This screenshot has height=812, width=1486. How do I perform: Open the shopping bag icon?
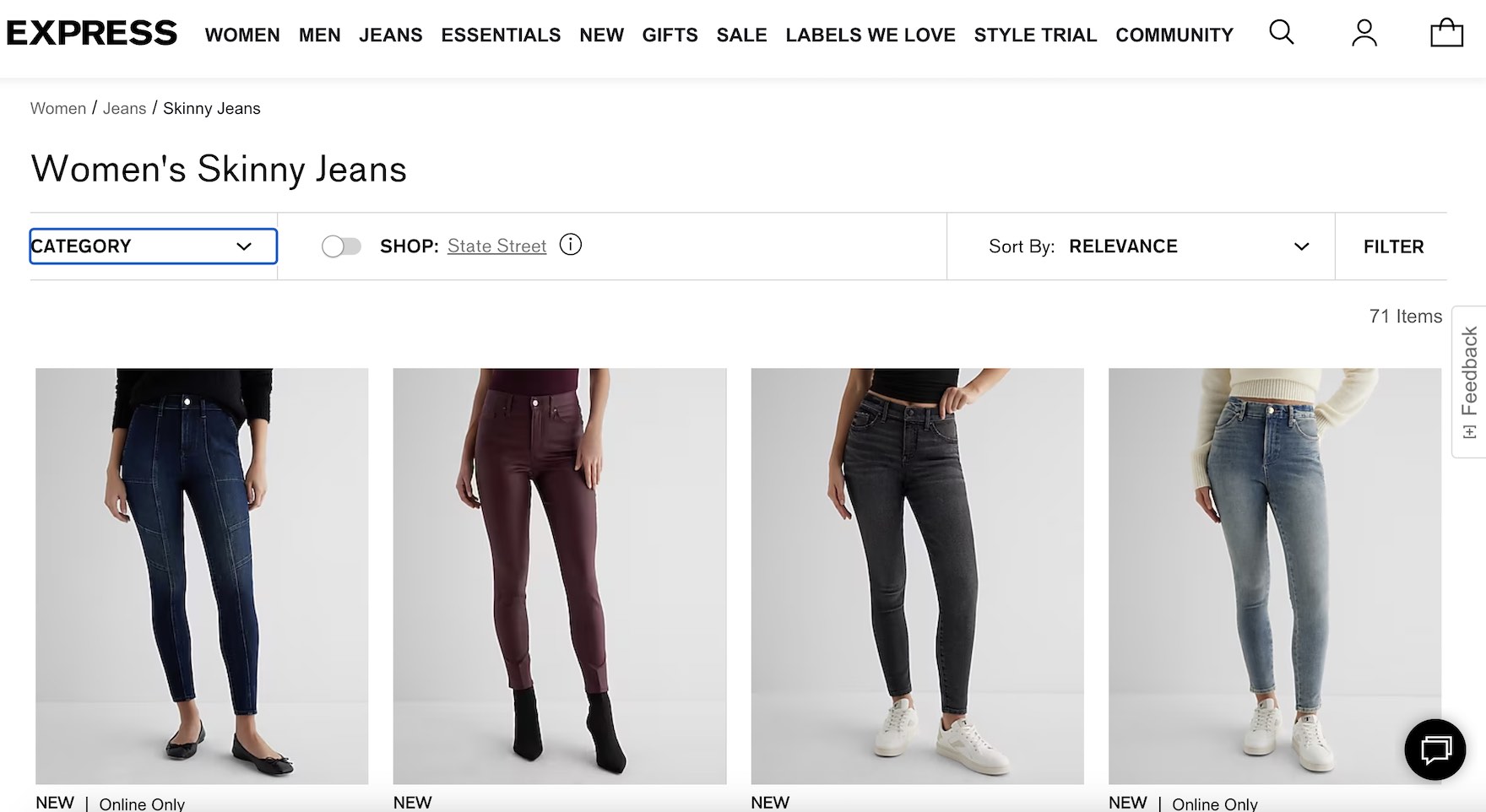point(1446,33)
